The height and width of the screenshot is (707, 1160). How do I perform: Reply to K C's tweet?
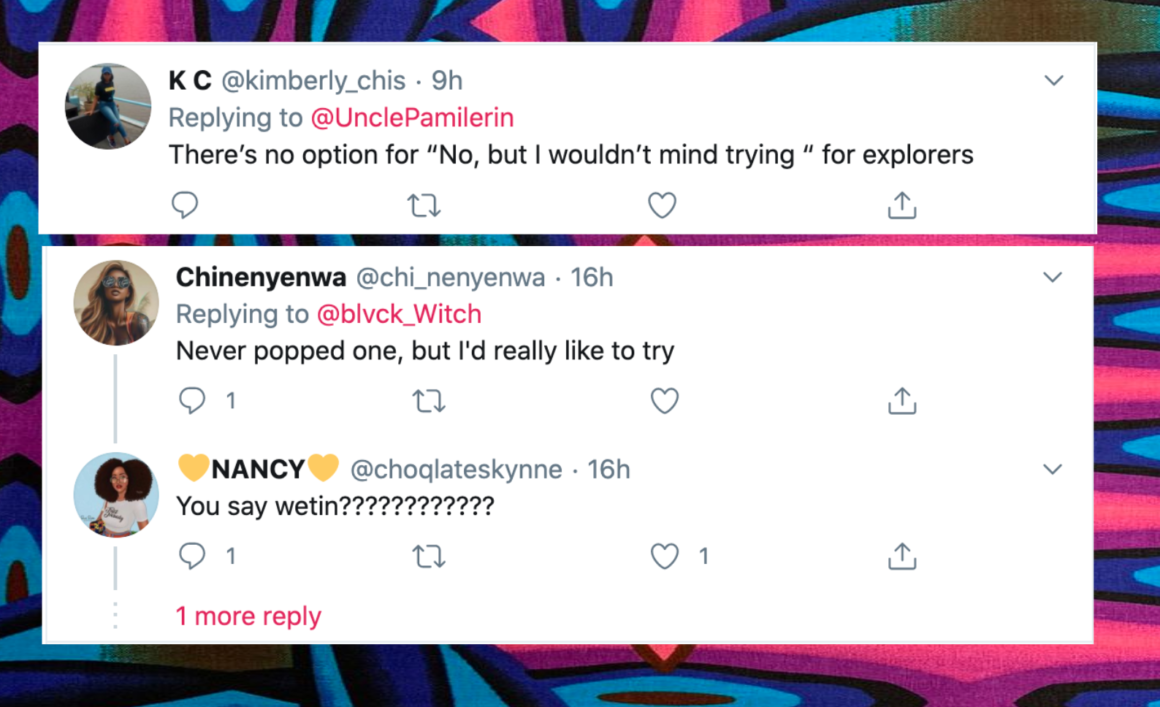click(x=185, y=206)
